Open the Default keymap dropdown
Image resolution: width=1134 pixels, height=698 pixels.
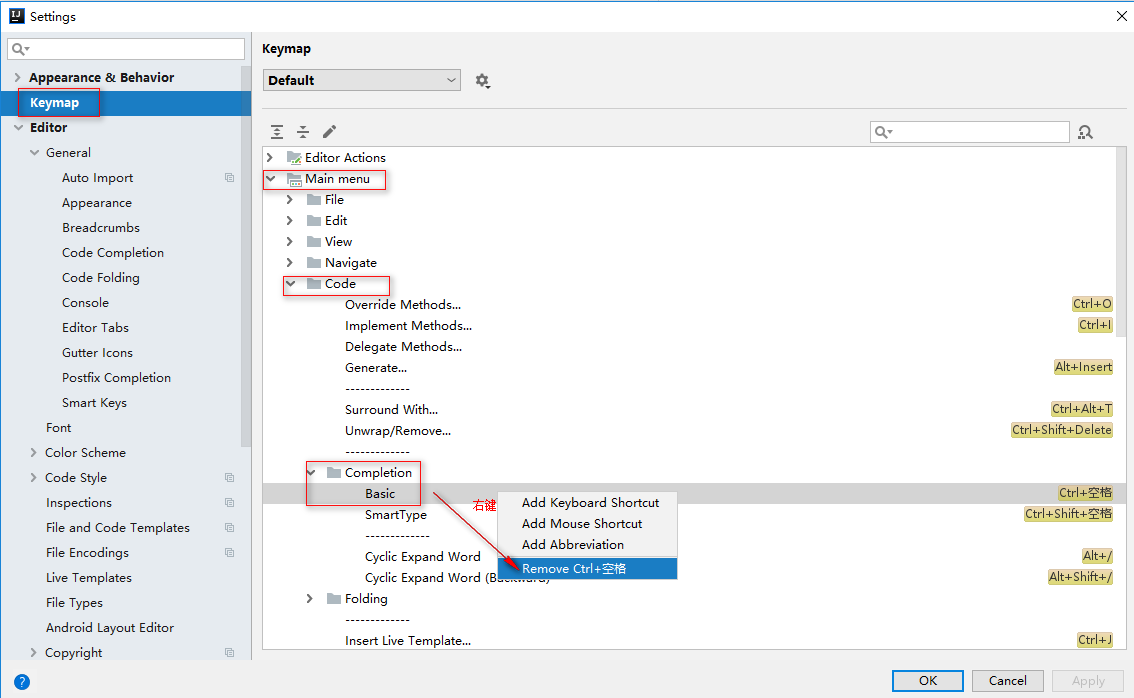pyautogui.click(x=362, y=80)
